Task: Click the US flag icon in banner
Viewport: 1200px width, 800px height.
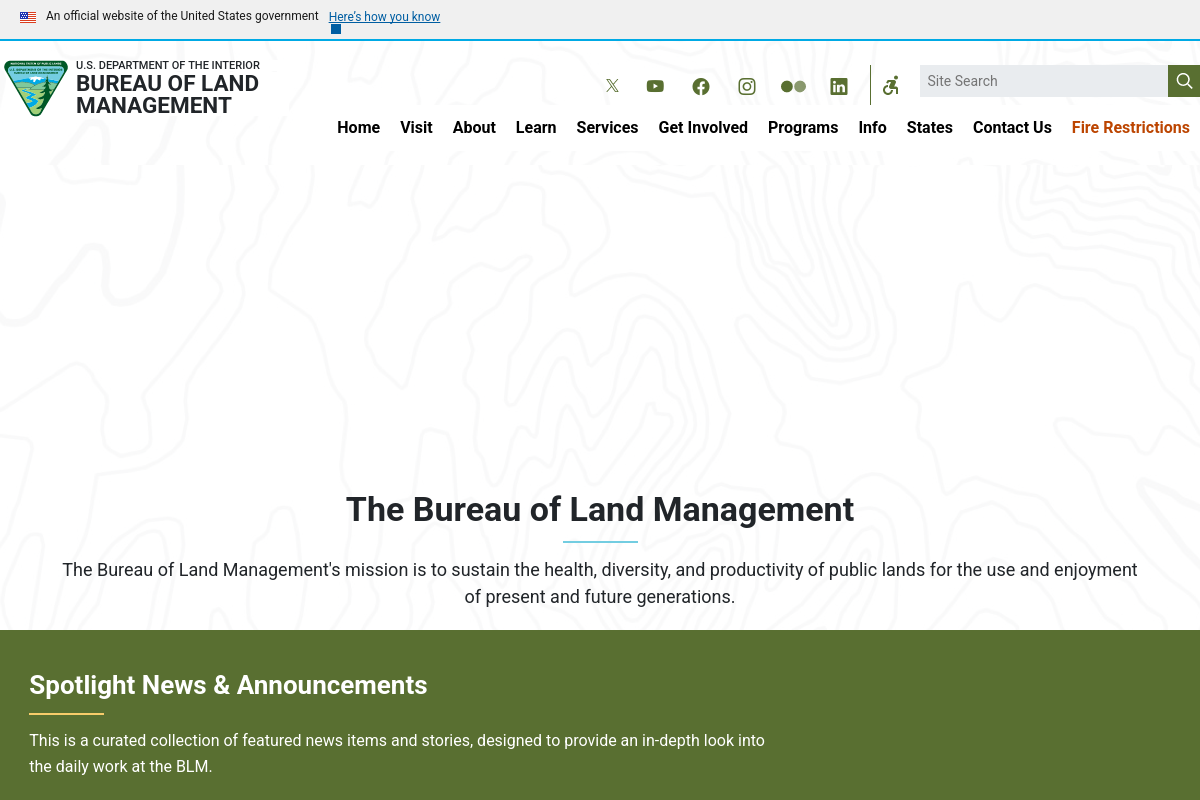Action: tap(28, 17)
